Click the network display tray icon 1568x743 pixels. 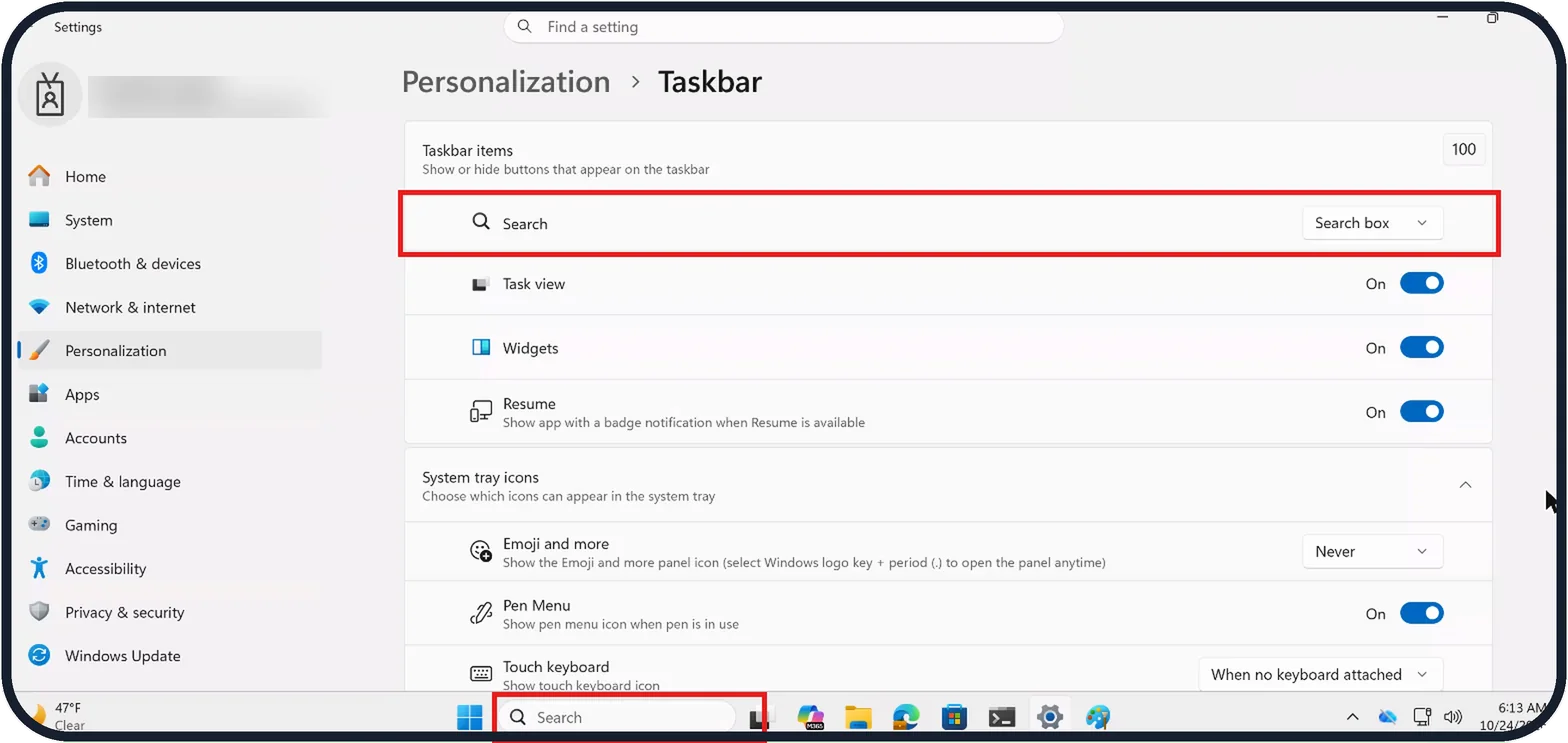1422,717
